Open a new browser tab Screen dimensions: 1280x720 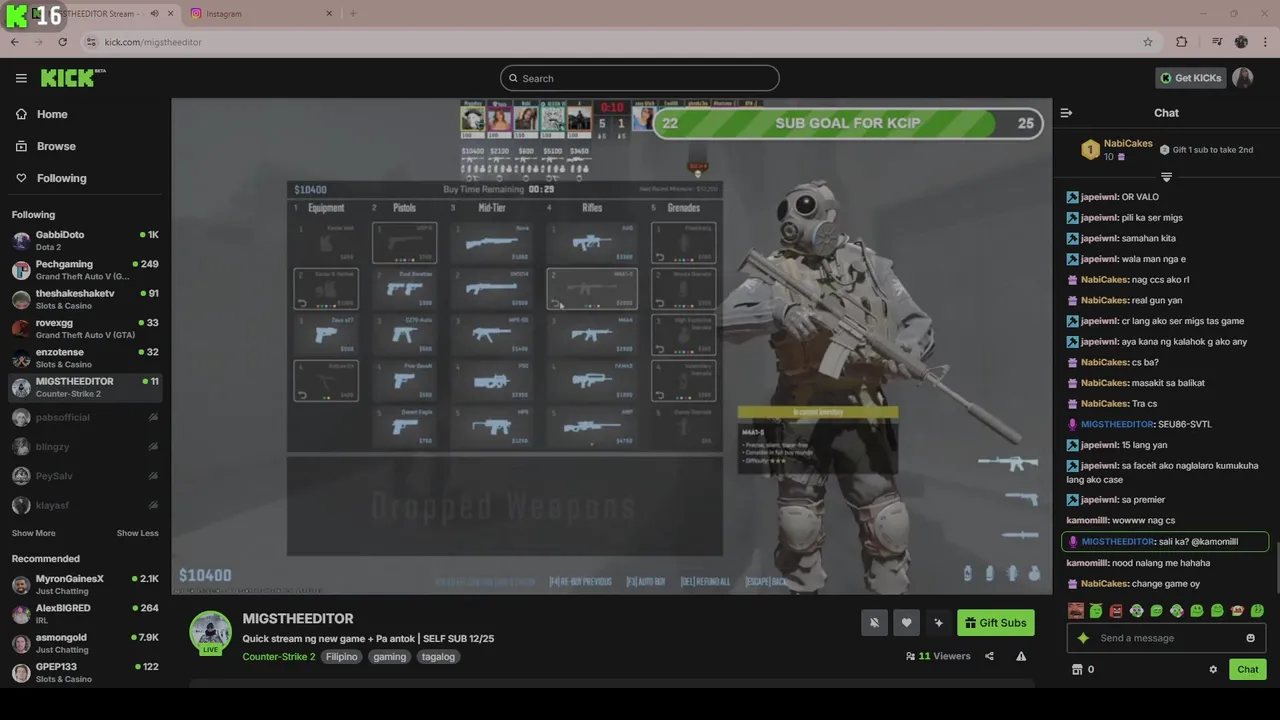click(353, 13)
